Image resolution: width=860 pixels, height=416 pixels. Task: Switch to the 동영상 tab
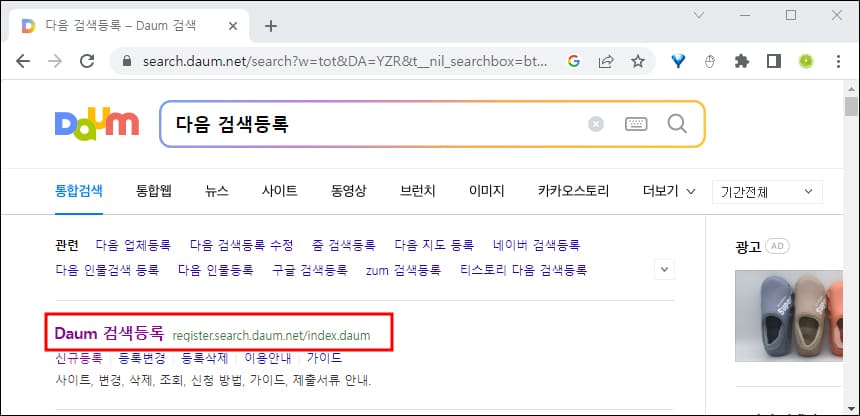[349, 191]
